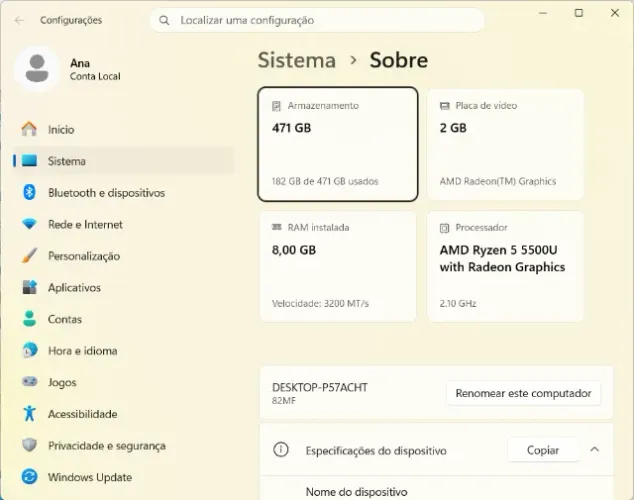Go to Início settings page
This screenshot has height=500, width=634.
point(123,129)
